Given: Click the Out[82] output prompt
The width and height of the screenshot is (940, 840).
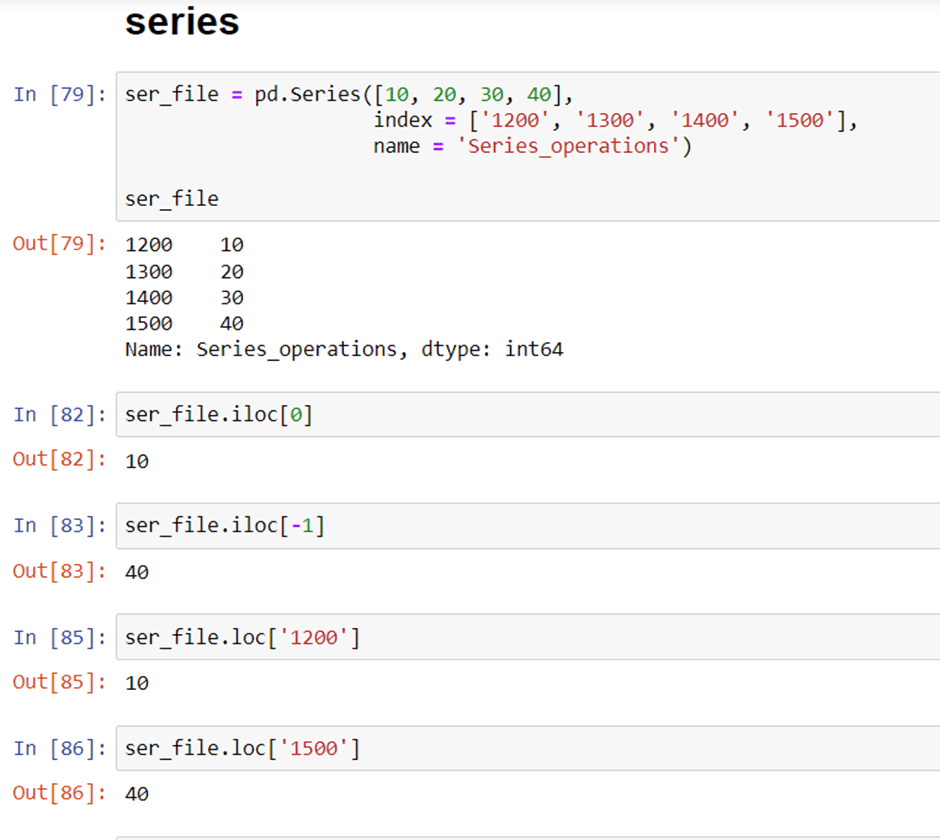Looking at the screenshot, I should click(59, 459).
